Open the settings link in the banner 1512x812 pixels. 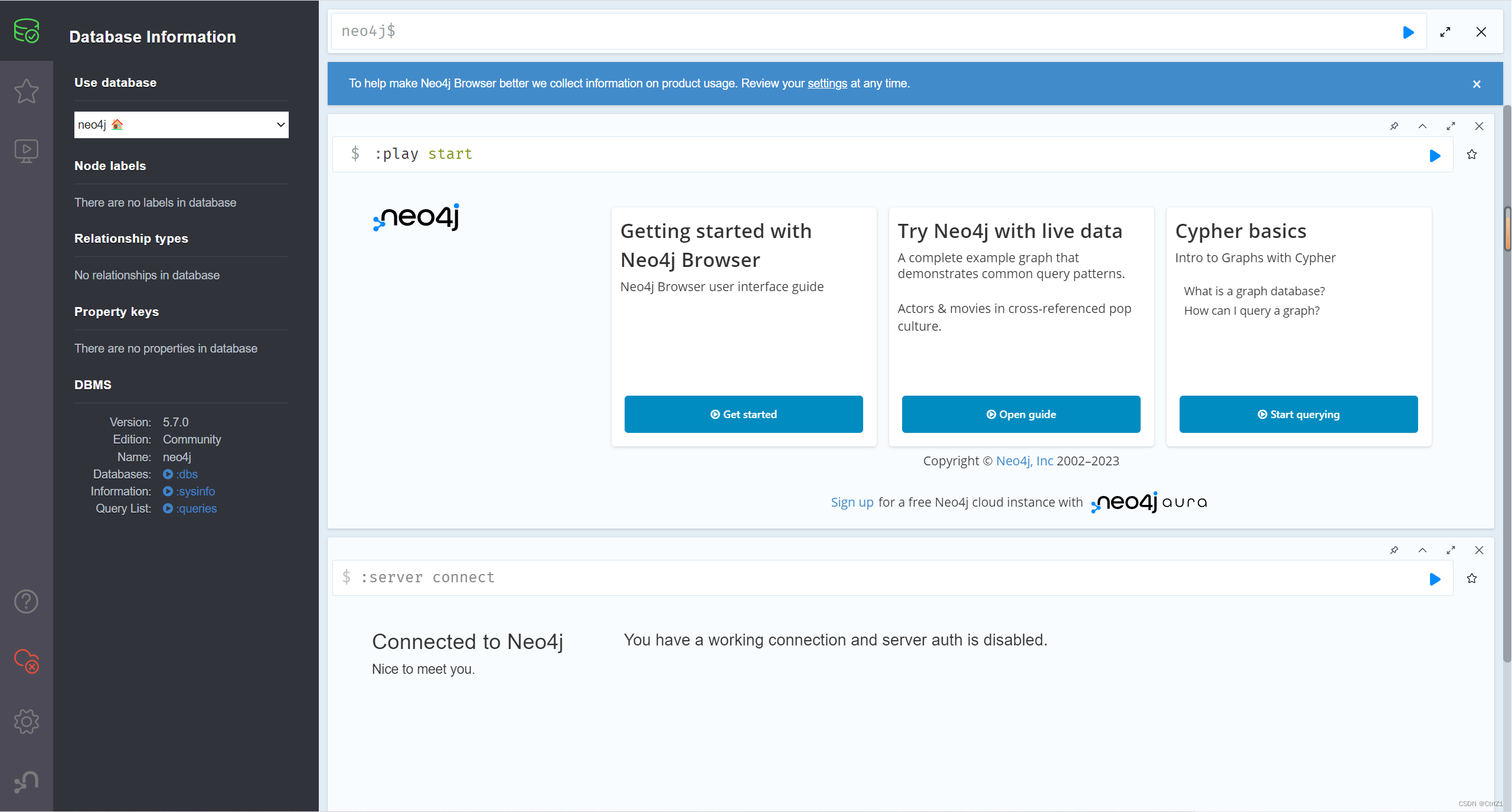[827, 83]
